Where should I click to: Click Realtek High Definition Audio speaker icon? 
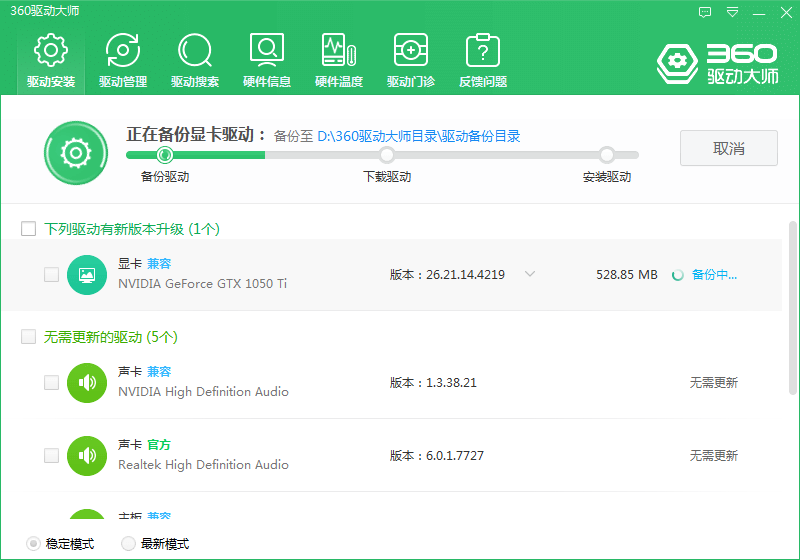[x=87, y=455]
